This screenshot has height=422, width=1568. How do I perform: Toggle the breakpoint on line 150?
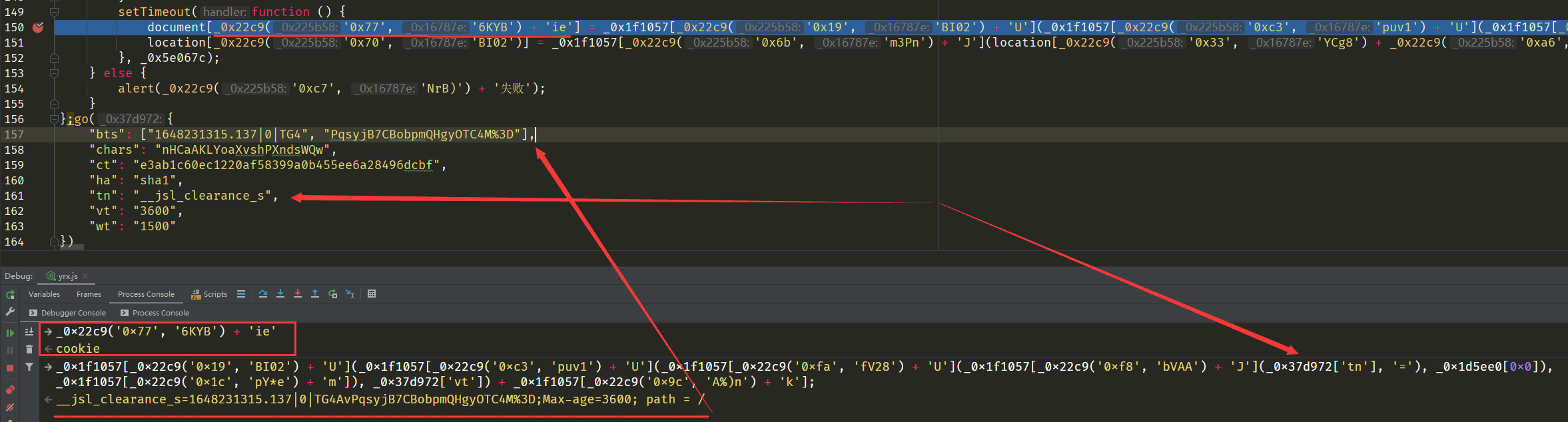(x=38, y=27)
